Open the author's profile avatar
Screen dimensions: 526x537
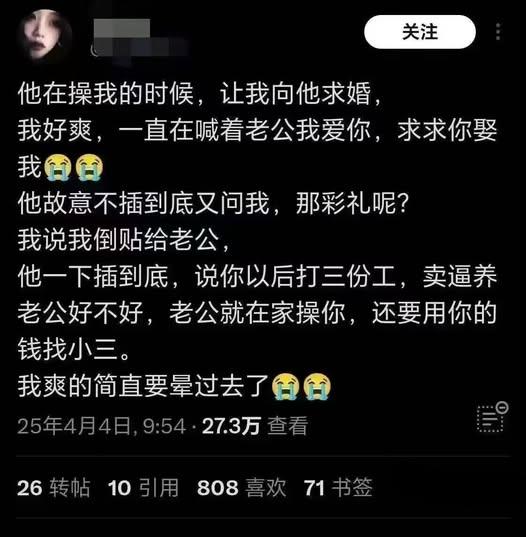point(44,36)
